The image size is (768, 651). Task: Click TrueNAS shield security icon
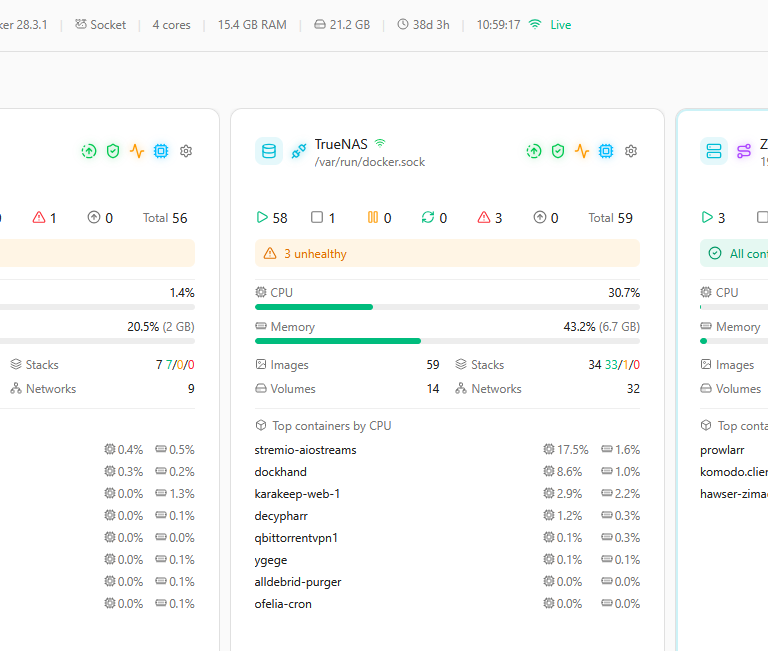558,151
